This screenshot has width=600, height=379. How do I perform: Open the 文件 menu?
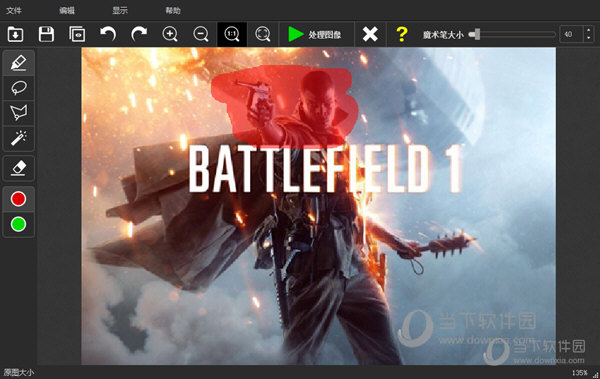14,11
